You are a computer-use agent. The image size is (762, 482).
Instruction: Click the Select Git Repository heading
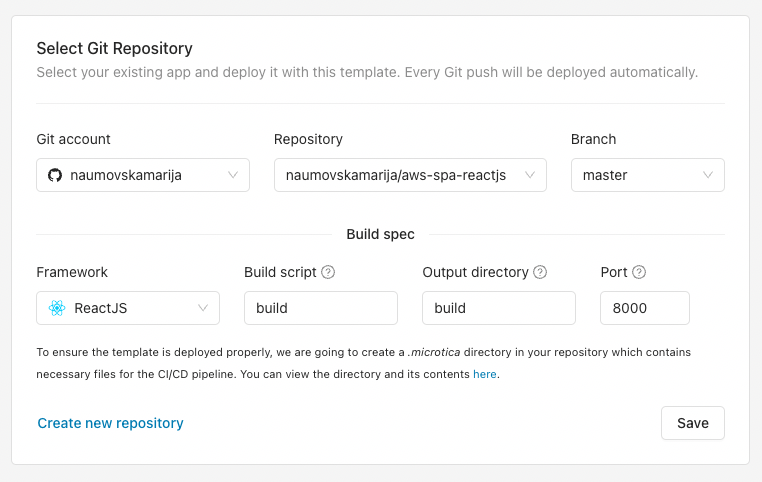(114, 48)
